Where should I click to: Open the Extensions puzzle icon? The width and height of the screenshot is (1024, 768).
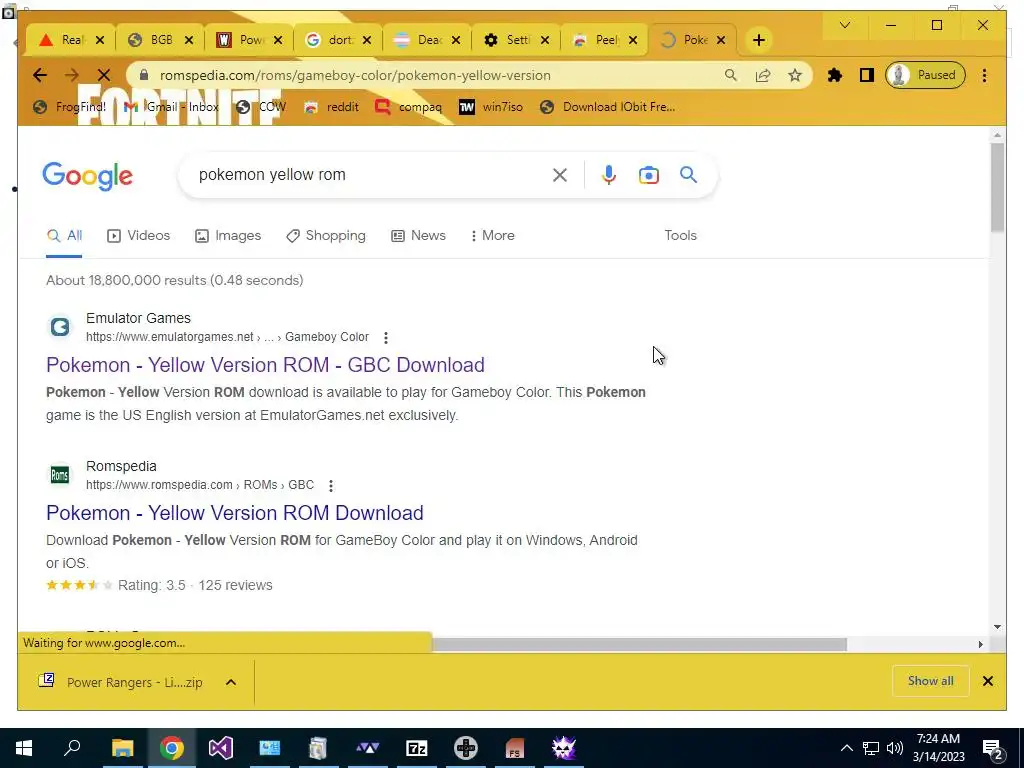point(835,75)
